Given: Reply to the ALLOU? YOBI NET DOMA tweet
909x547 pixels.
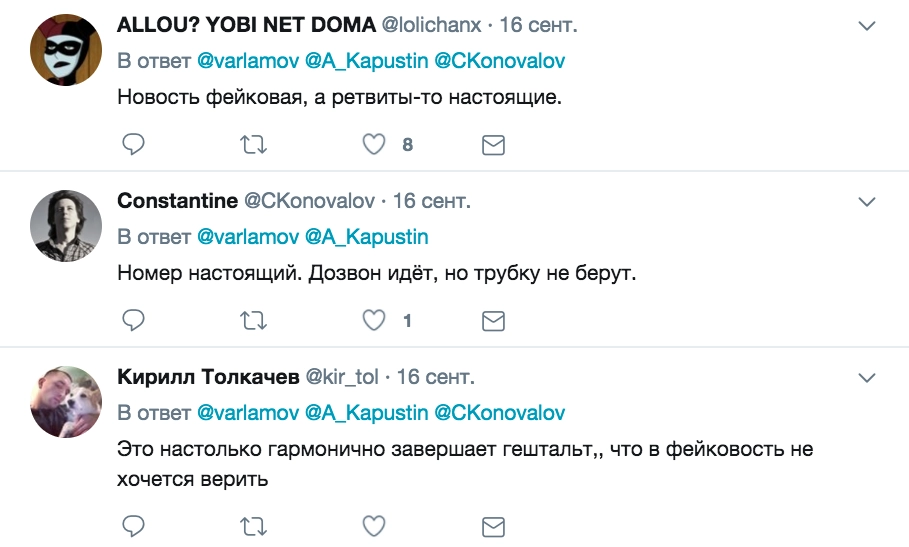Looking at the screenshot, I should pos(134,146).
